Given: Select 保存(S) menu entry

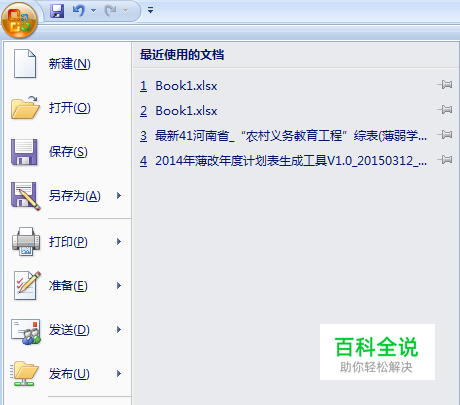Looking at the screenshot, I should [68, 152].
